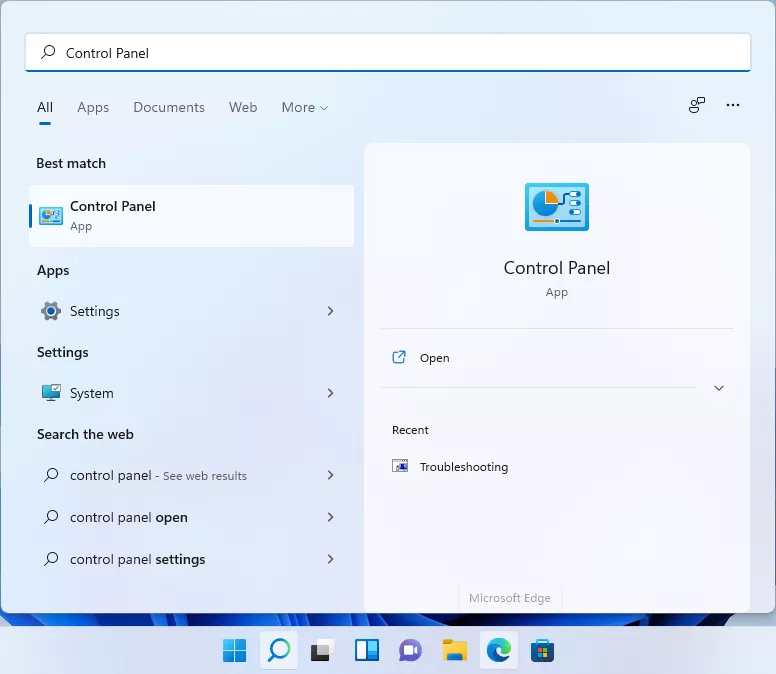Open the three-dot more options menu
The width and height of the screenshot is (776, 674).
pyautogui.click(x=733, y=105)
